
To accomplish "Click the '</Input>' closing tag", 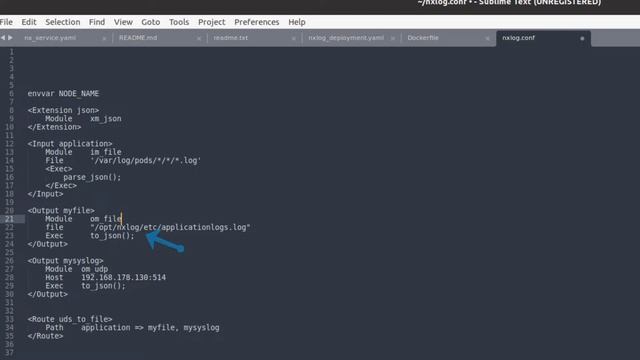I will click(x=45, y=194).
